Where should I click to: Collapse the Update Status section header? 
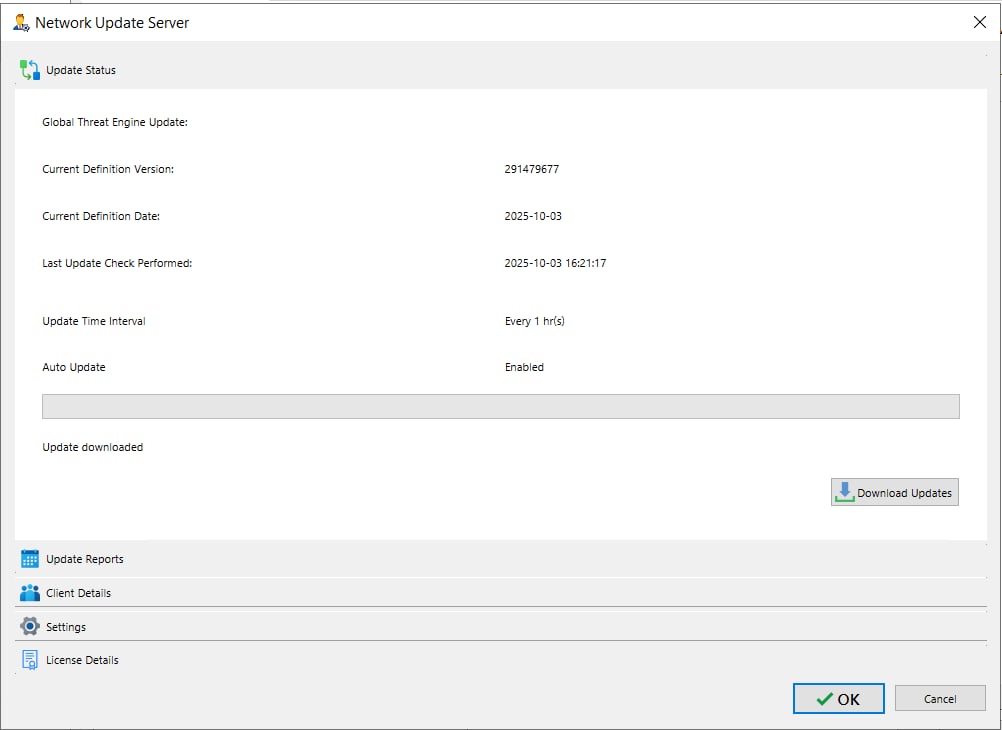coord(81,70)
